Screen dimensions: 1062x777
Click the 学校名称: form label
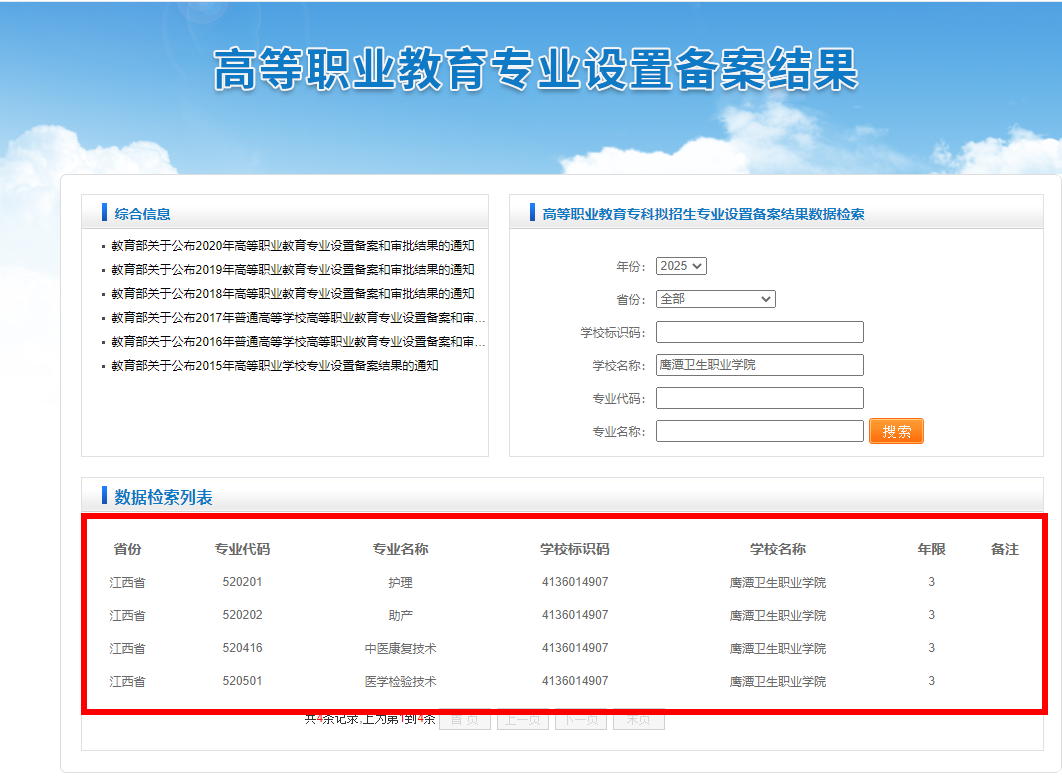click(619, 366)
